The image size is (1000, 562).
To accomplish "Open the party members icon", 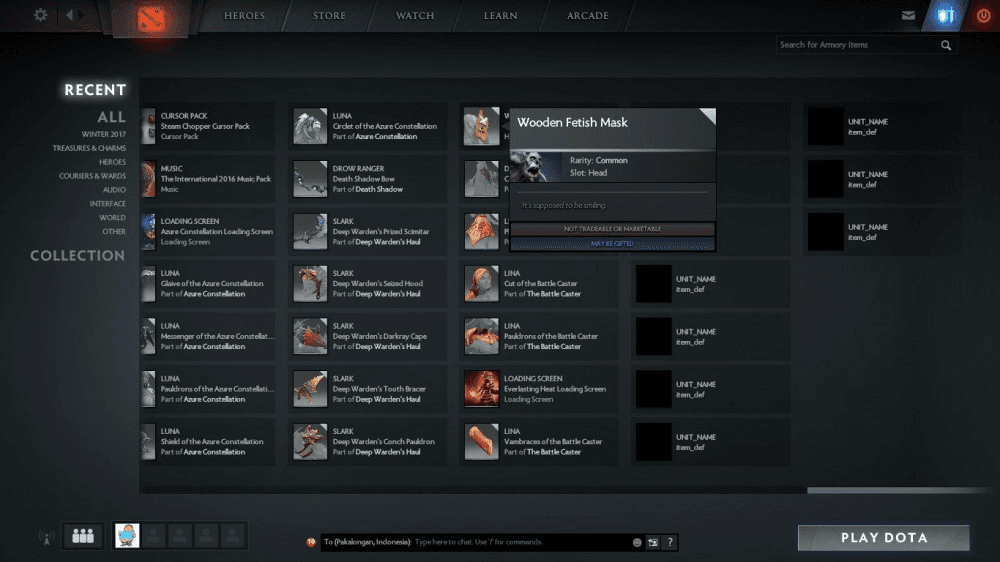I will 83,536.
